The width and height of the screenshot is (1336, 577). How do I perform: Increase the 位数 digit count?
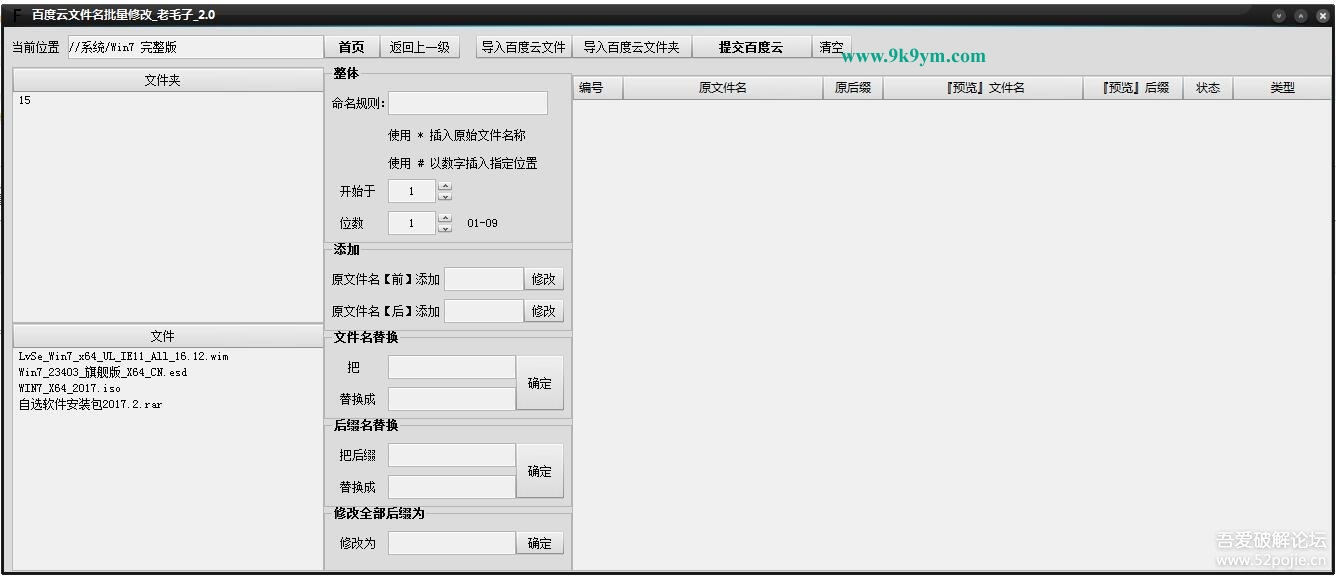(445, 218)
